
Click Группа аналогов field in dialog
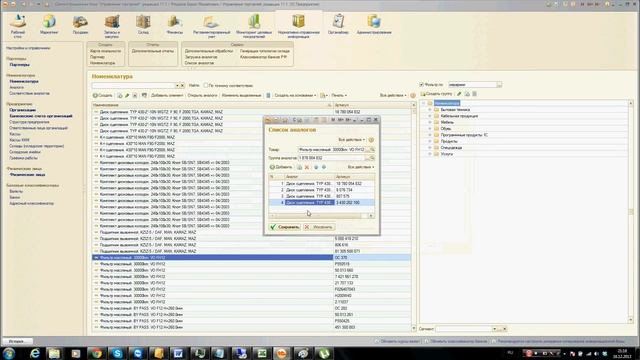[331, 158]
